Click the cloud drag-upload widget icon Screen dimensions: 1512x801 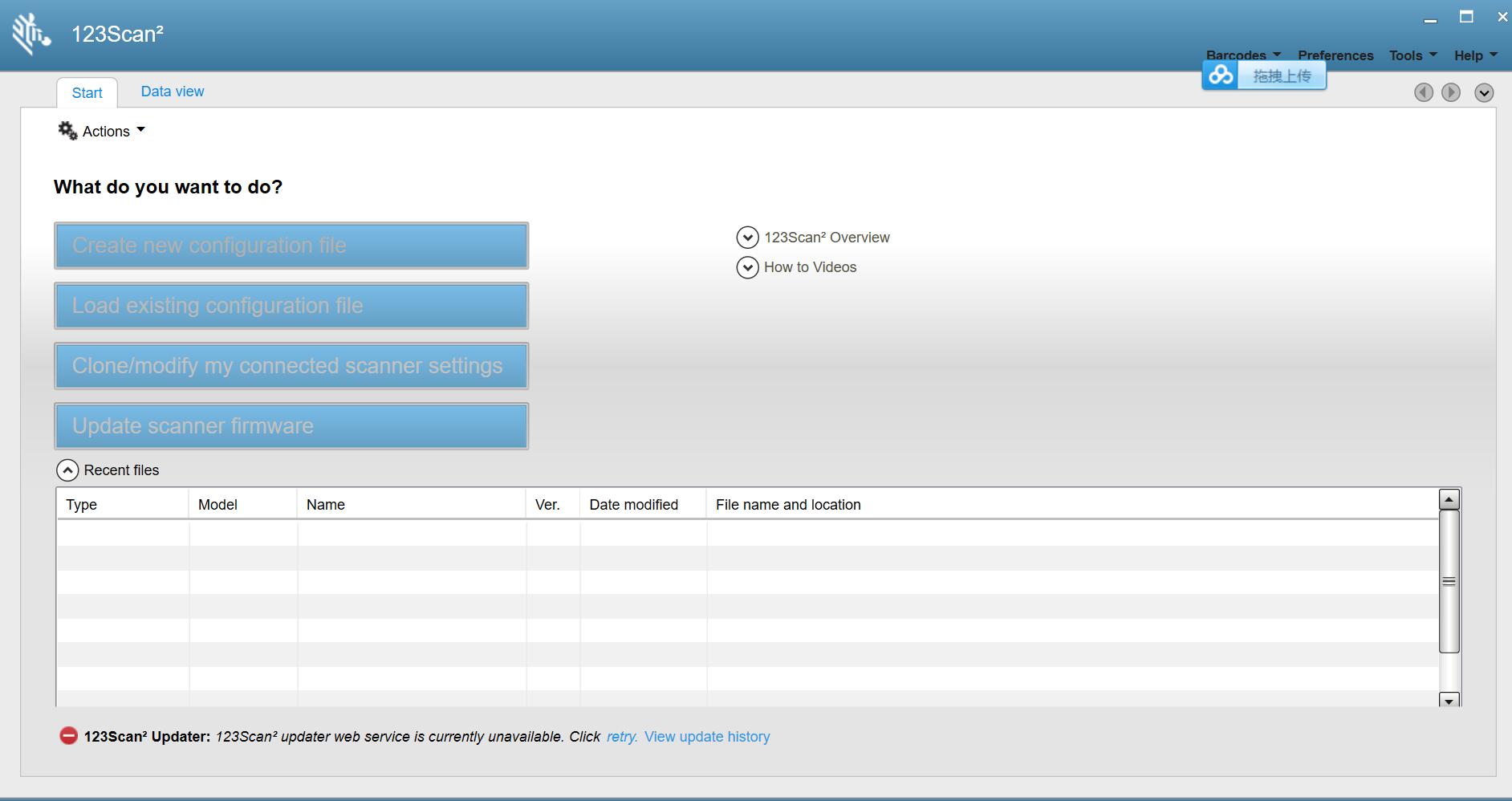[x=1221, y=75]
